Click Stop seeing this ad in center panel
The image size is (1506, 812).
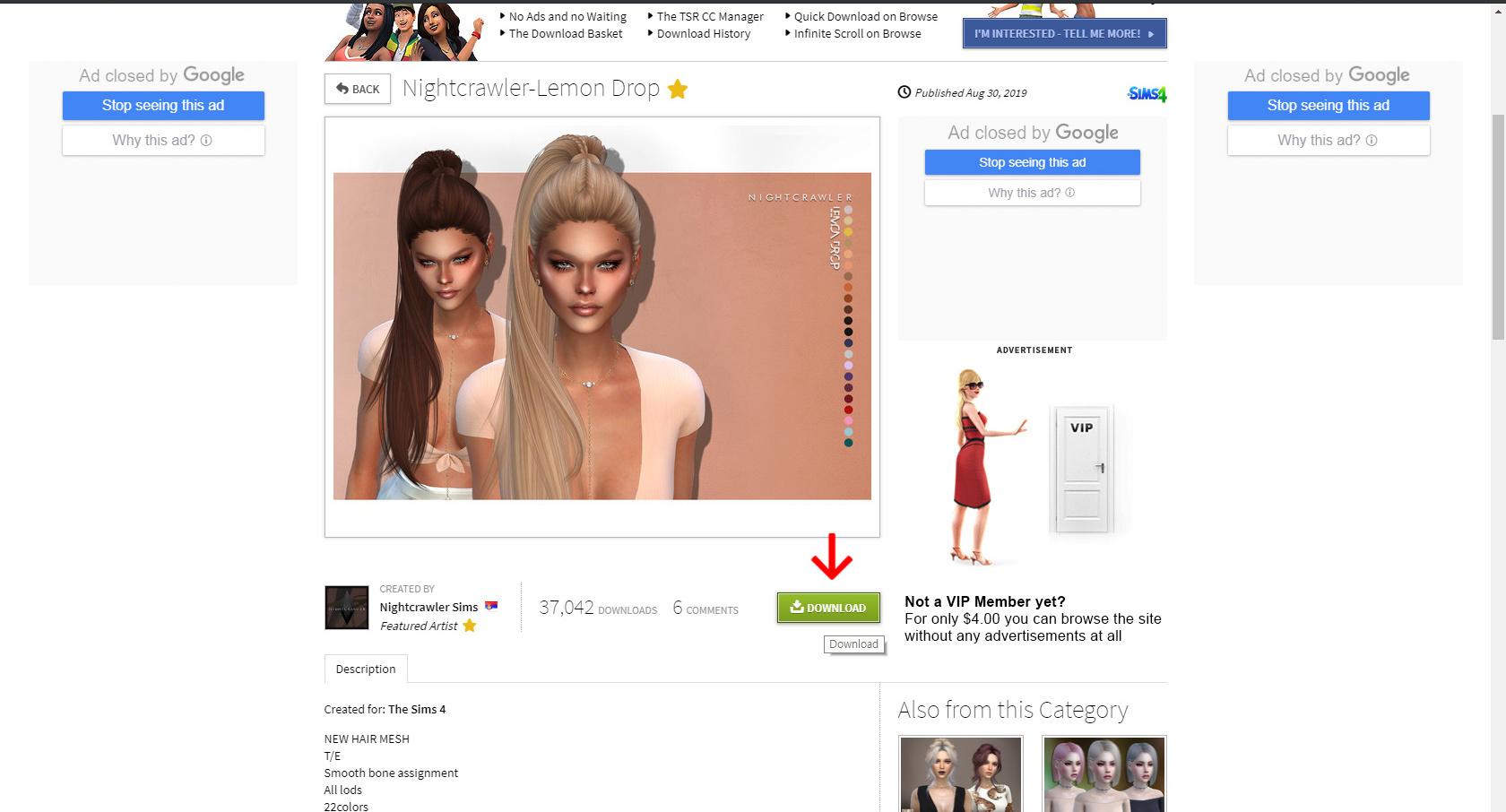tap(1033, 162)
